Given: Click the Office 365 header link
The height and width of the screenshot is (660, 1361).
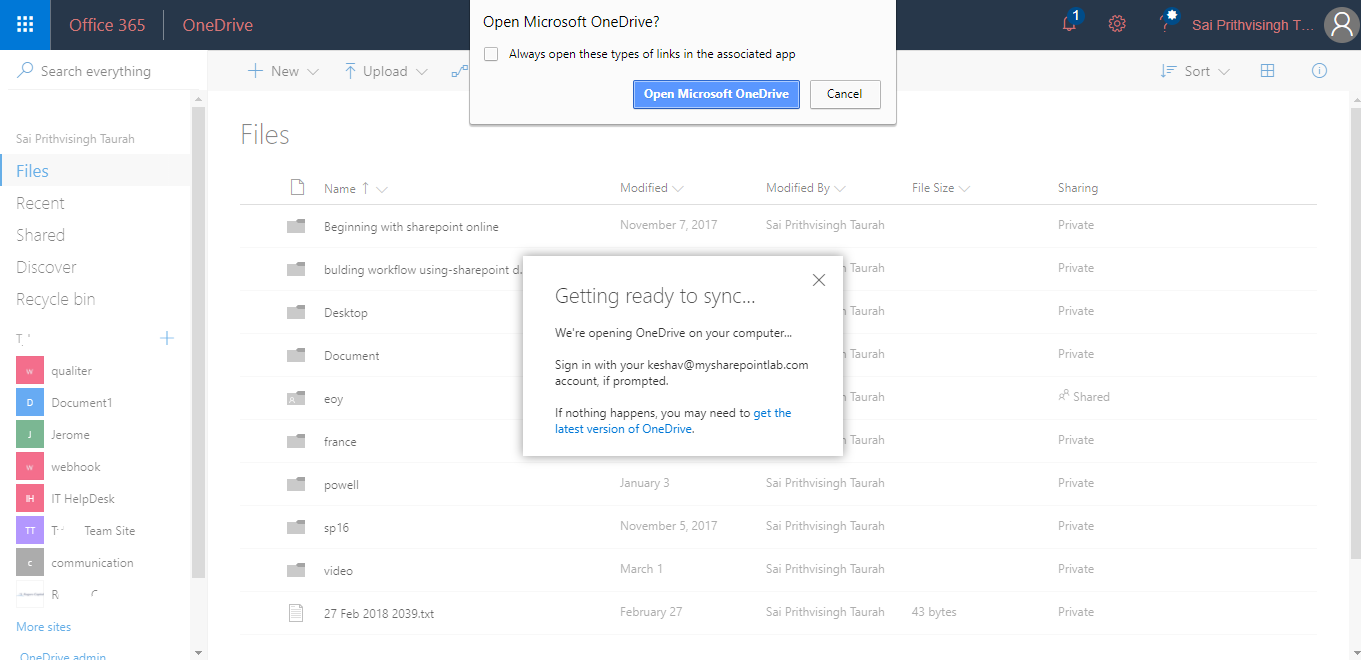Looking at the screenshot, I should pos(107,25).
